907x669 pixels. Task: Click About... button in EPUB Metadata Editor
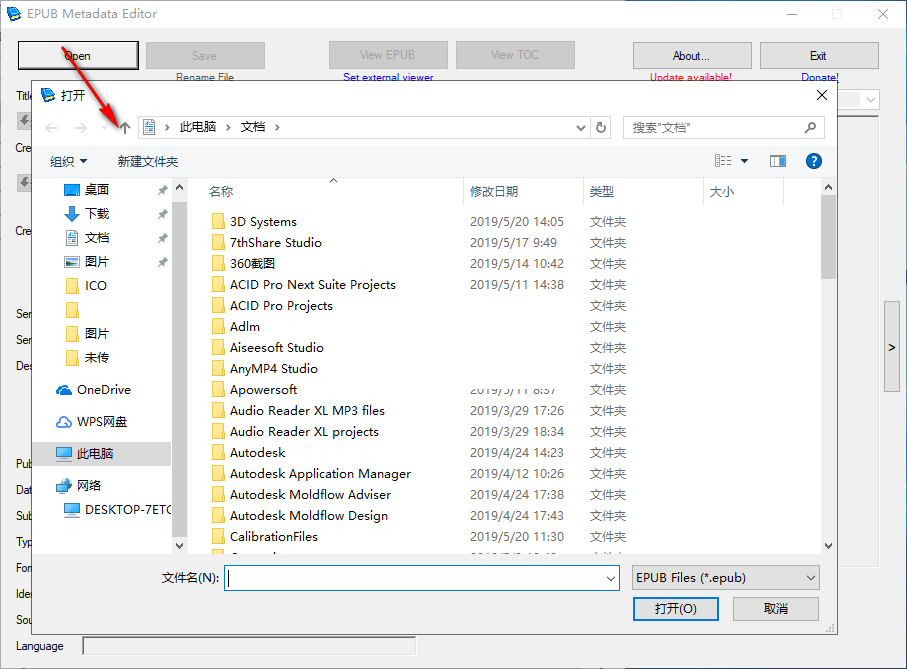[x=692, y=56]
